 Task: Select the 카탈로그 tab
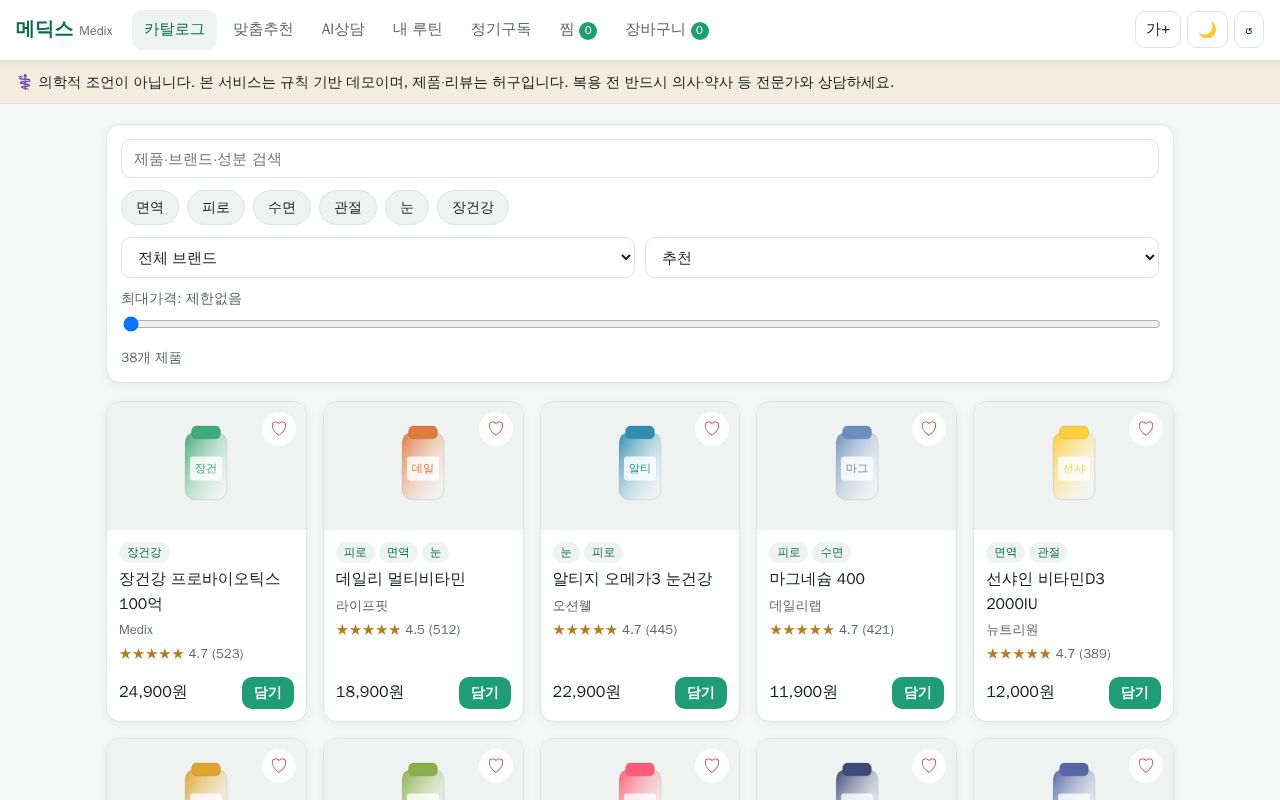pyautogui.click(x=174, y=30)
